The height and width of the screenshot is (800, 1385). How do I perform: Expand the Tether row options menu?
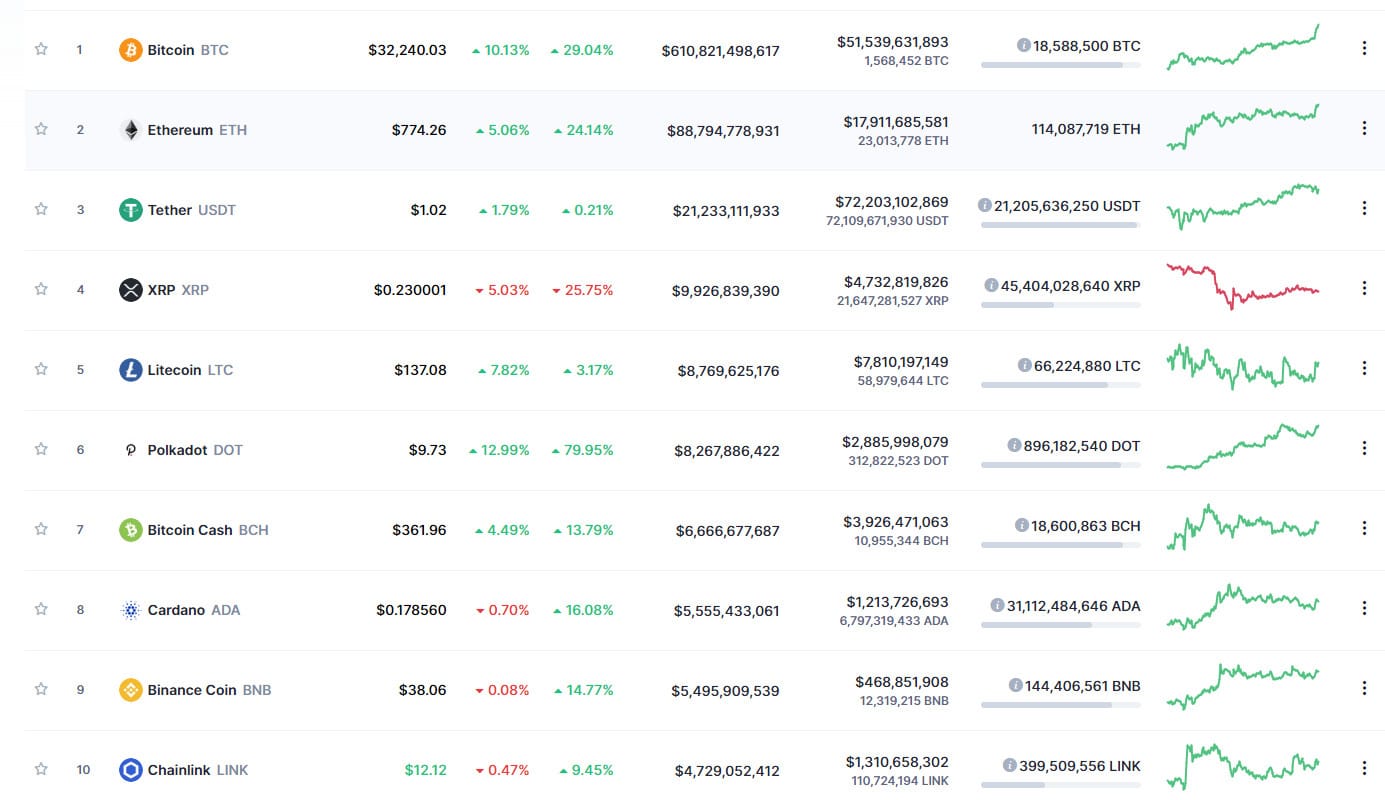[1364, 208]
